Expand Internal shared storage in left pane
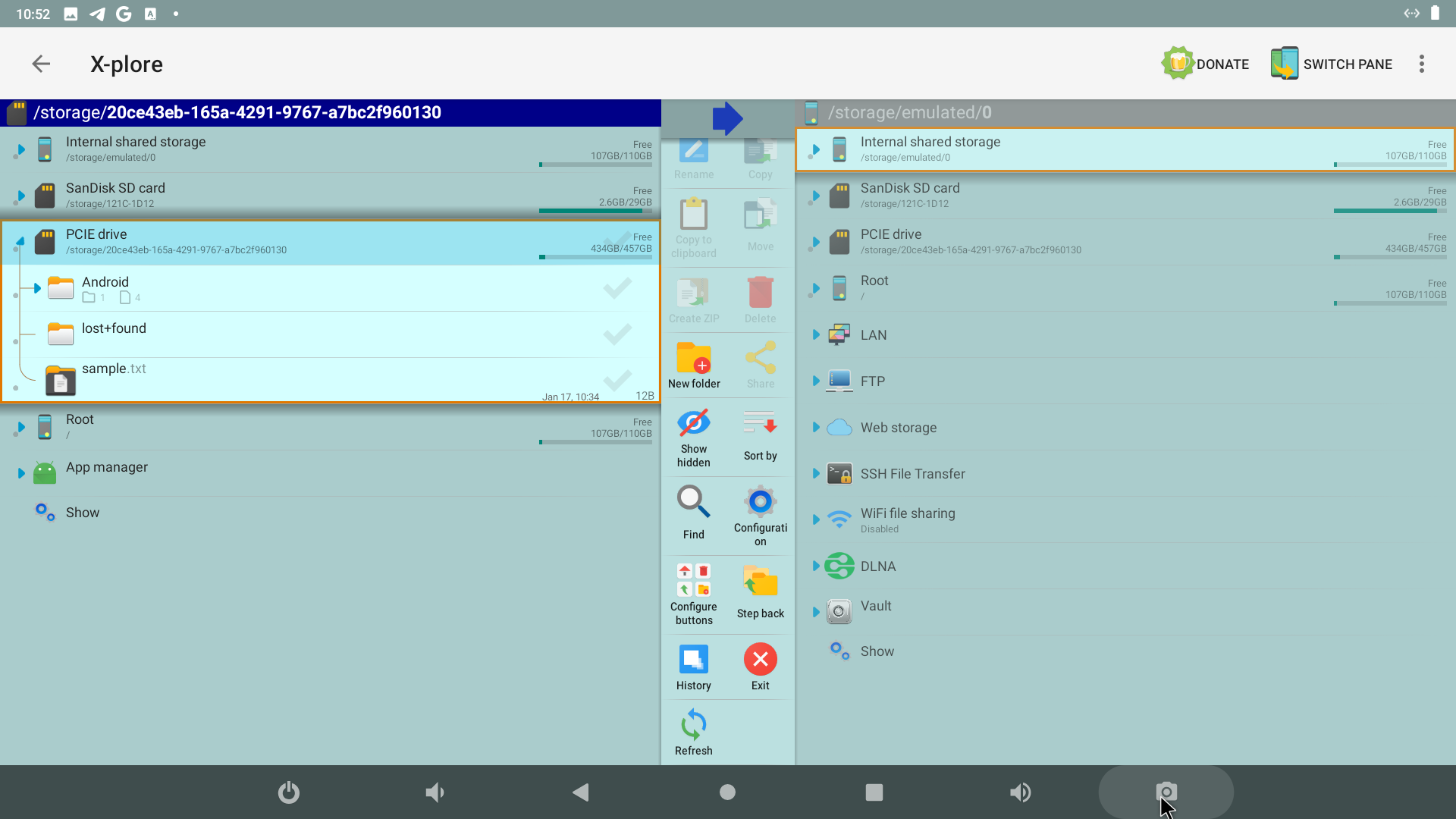 coord(20,149)
